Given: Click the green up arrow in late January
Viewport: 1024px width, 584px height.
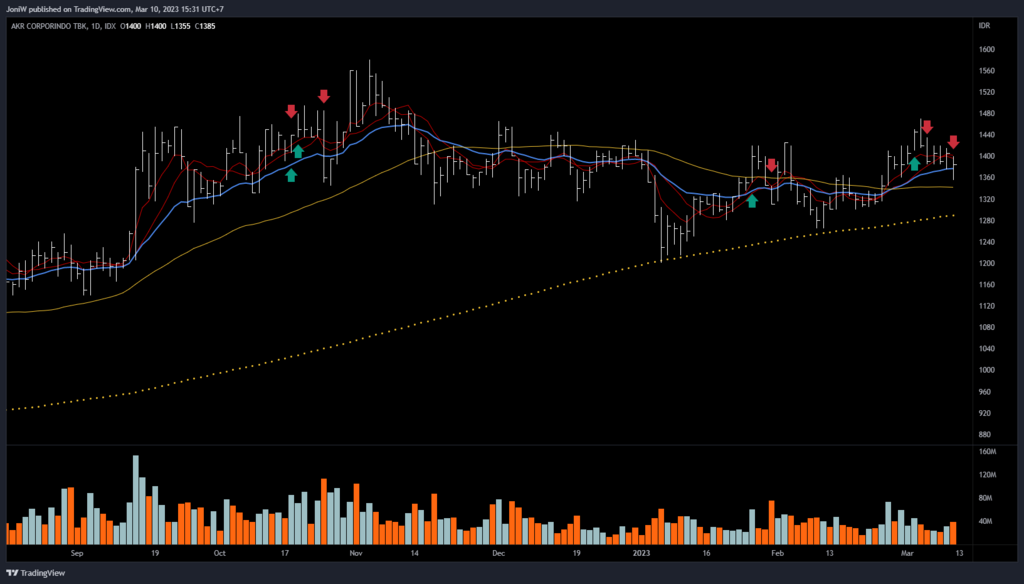Looking at the screenshot, I should [x=752, y=201].
